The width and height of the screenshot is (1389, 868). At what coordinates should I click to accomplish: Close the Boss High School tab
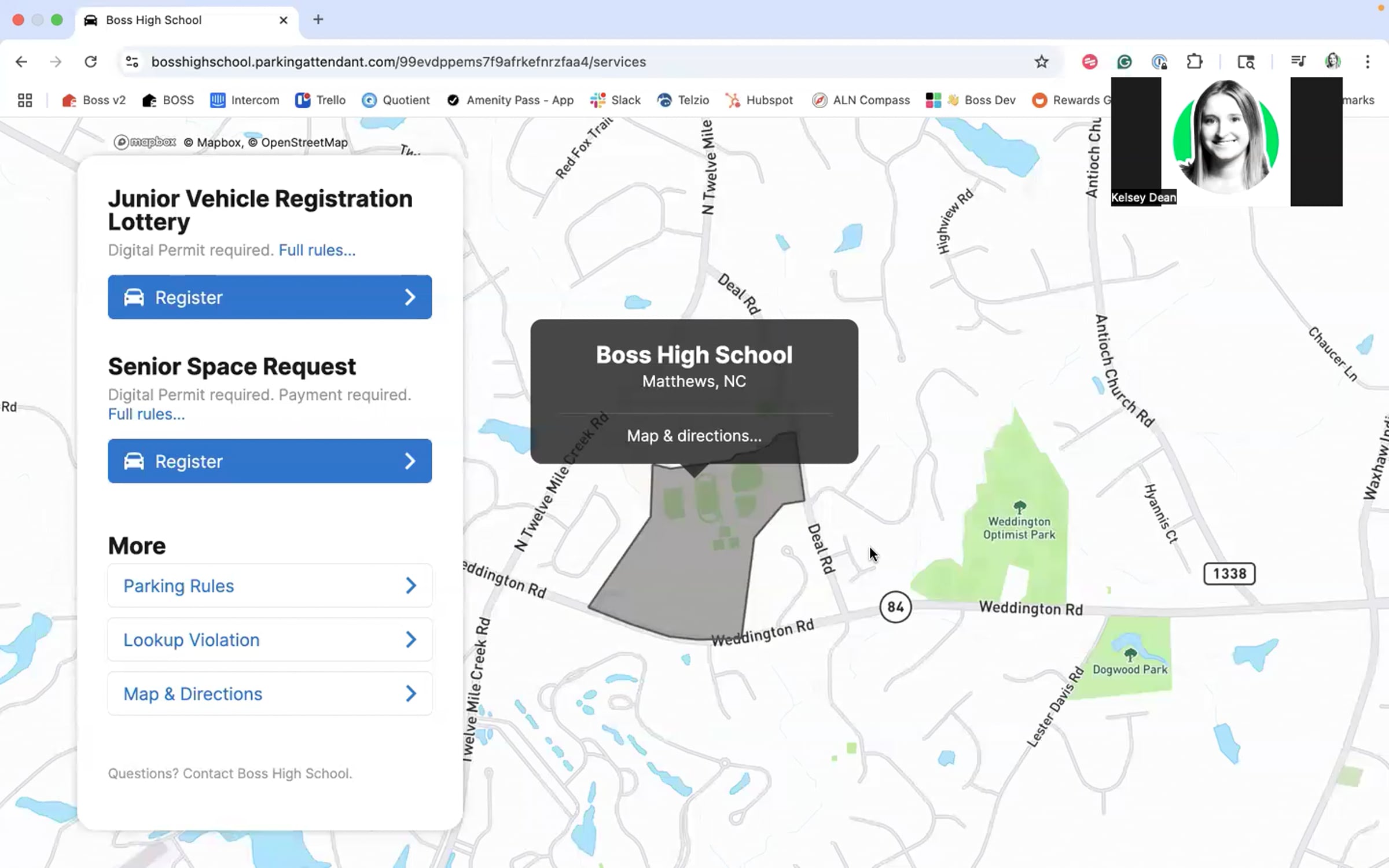click(x=284, y=20)
